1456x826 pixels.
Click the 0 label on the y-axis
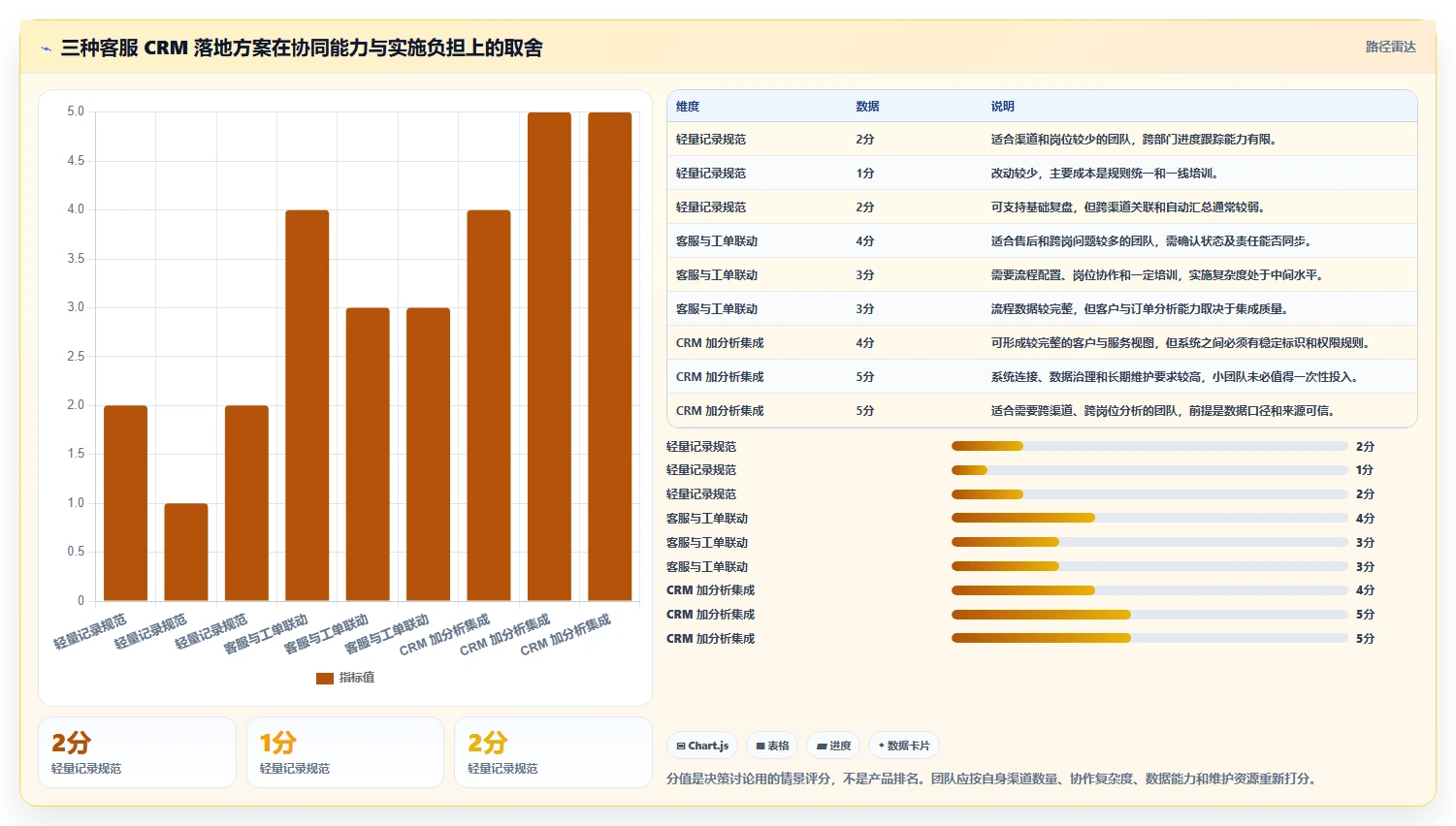click(x=81, y=601)
